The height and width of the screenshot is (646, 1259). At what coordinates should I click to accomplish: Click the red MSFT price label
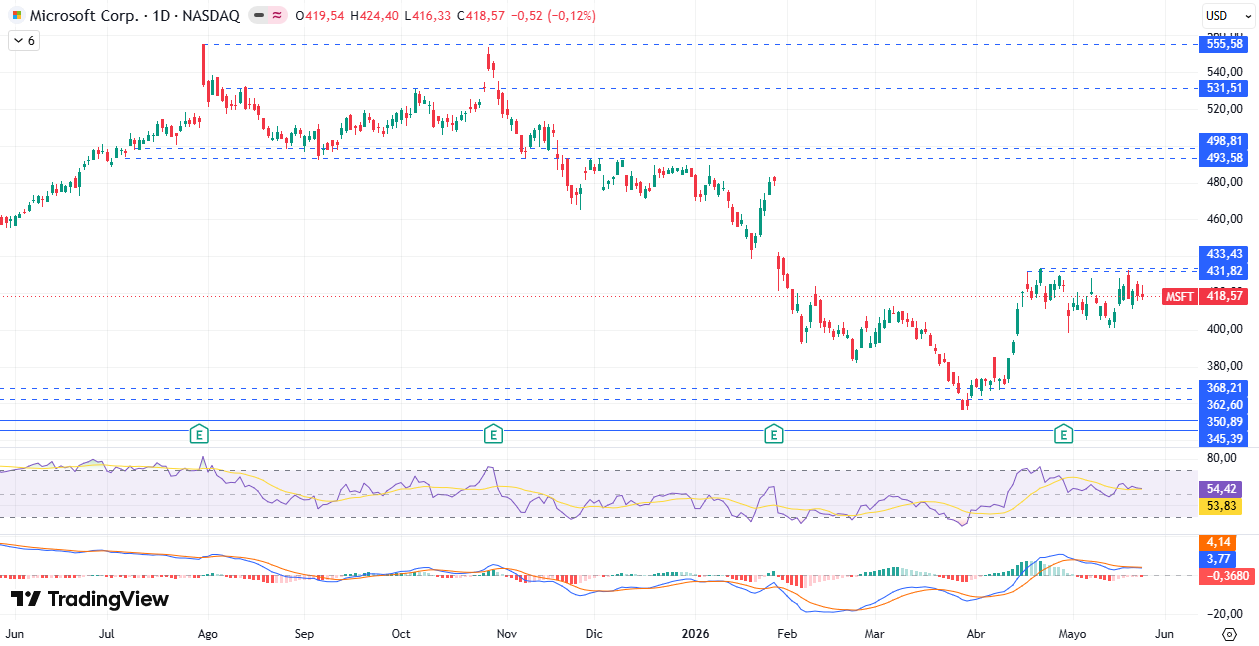(1180, 296)
